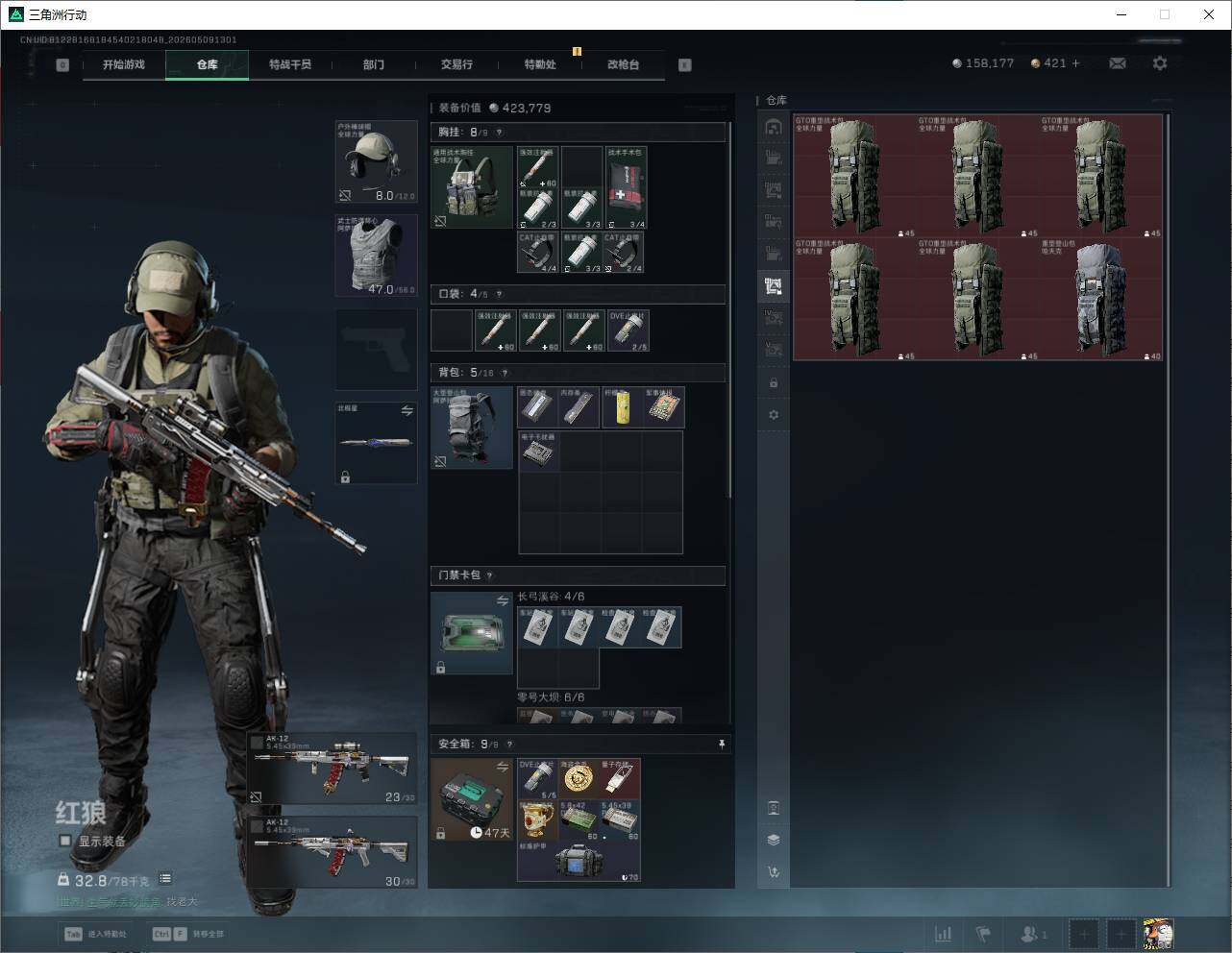Click the player avatar in bottom-right corner

click(x=1158, y=934)
